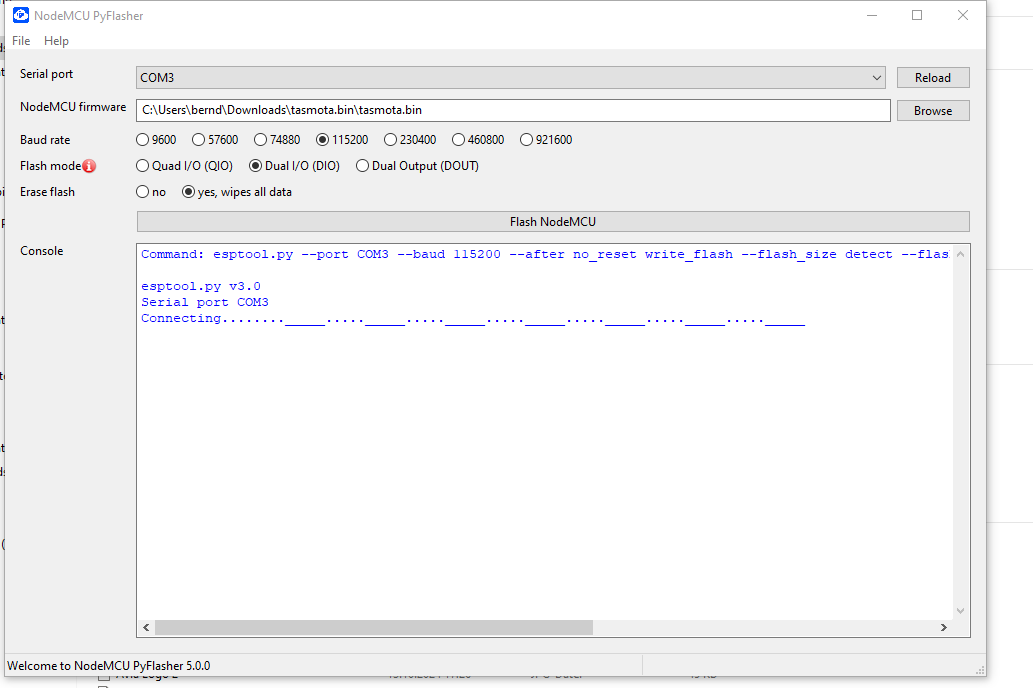Click the Erase flash label
Image resolution: width=1033 pixels, height=688 pixels.
click(47, 192)
